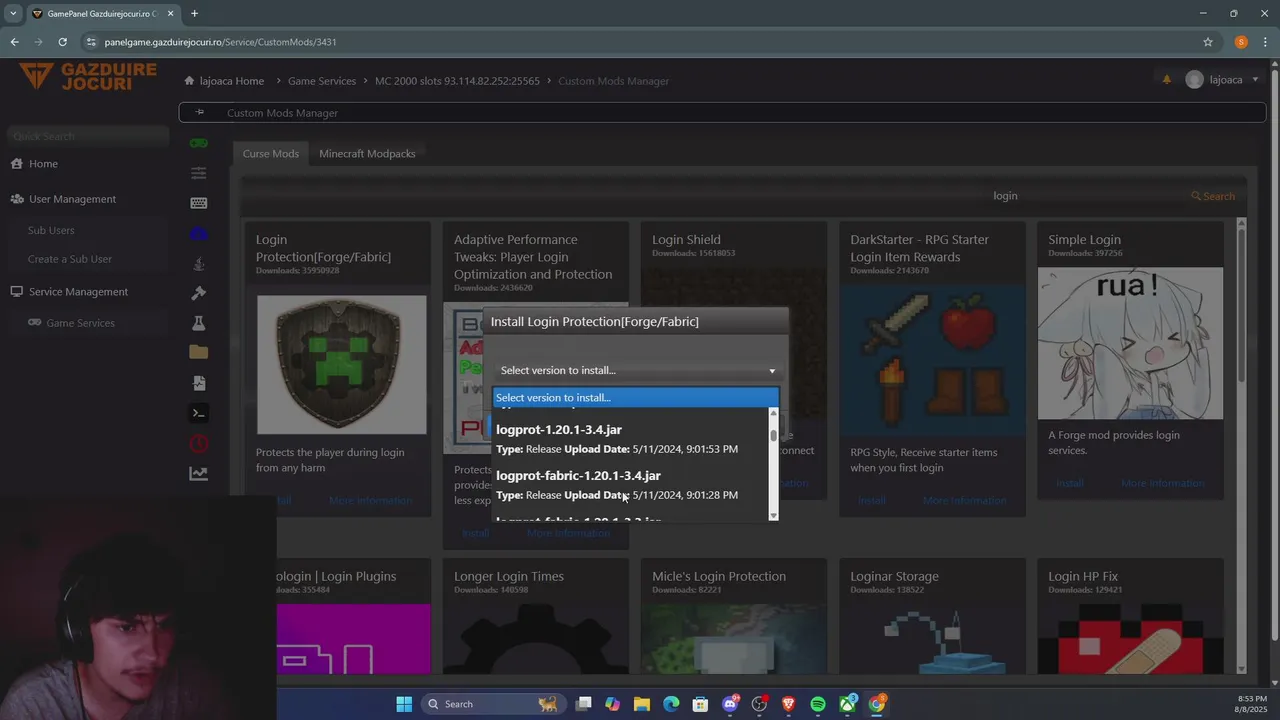This screenshot has width=1280, height=720.
Task: Open Brave browser from the taskbar
Action: point(789,704)
